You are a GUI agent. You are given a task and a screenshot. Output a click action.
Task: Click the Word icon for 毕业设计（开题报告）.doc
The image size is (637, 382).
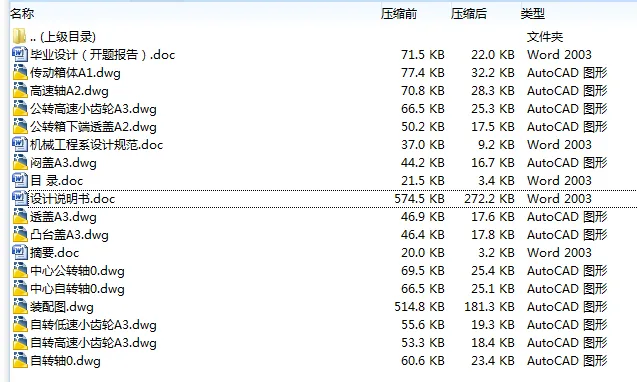pos(20,54)
